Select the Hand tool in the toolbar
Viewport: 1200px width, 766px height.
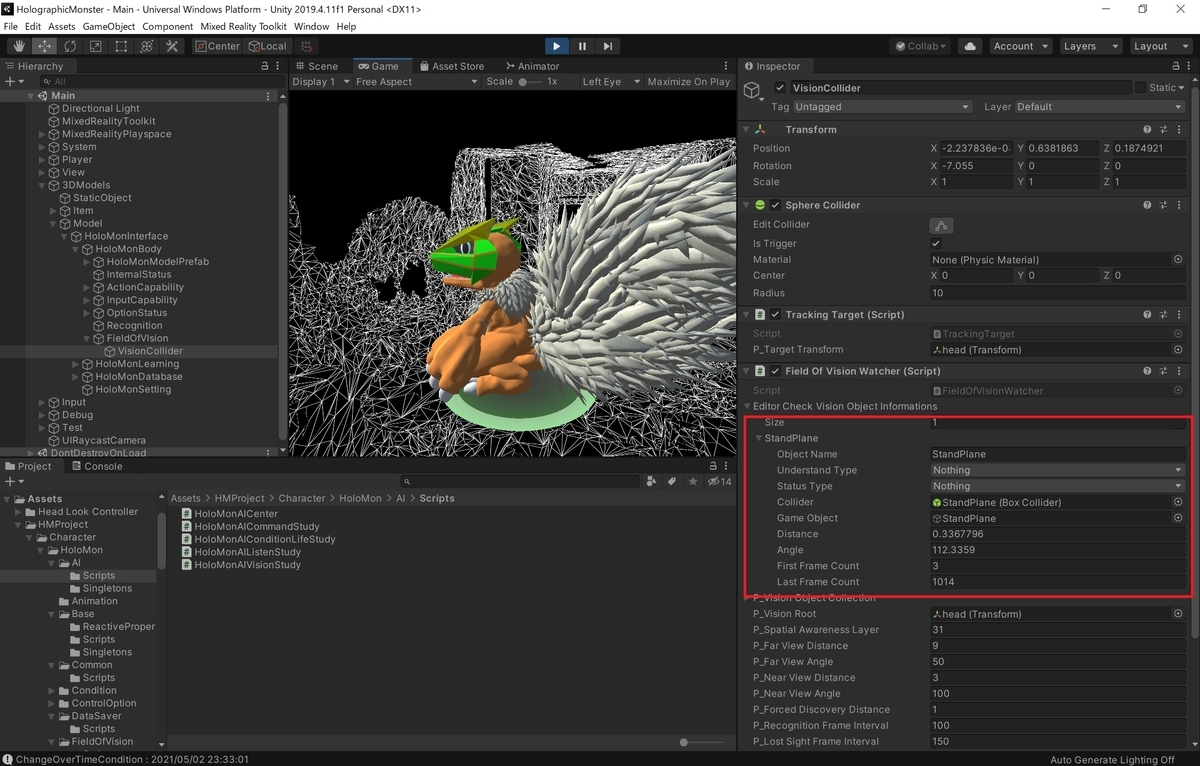19,46
